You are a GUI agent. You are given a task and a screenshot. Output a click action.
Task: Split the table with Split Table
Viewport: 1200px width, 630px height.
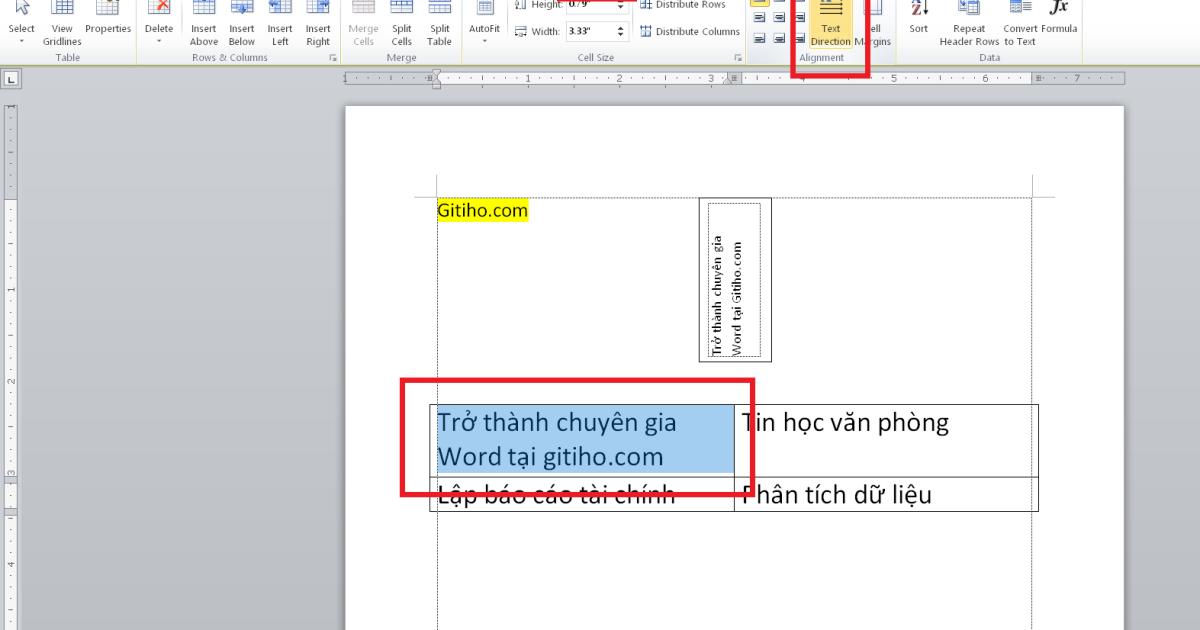click(439, 23)
